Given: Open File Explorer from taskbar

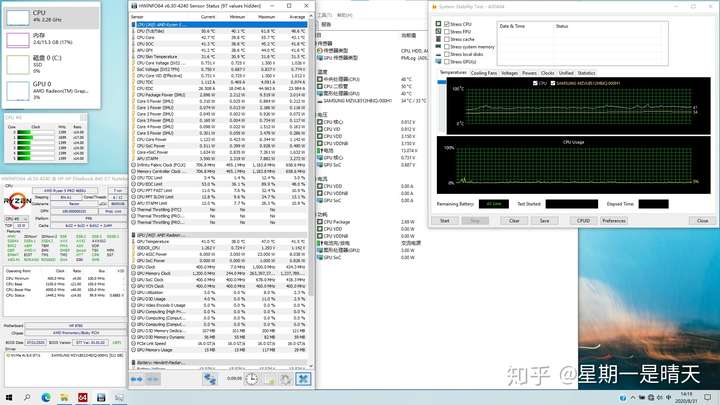Looking at the screenshot, I should (64, 397).
